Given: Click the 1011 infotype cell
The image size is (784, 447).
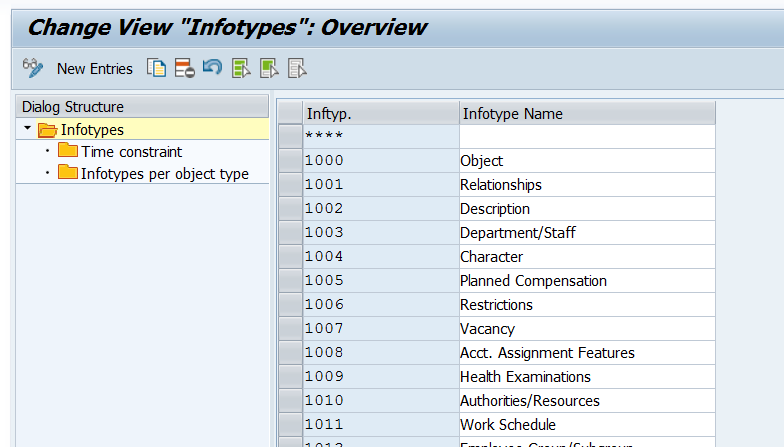Looking at the screenshot, I should pyautogui.click(x=382, y=424).
